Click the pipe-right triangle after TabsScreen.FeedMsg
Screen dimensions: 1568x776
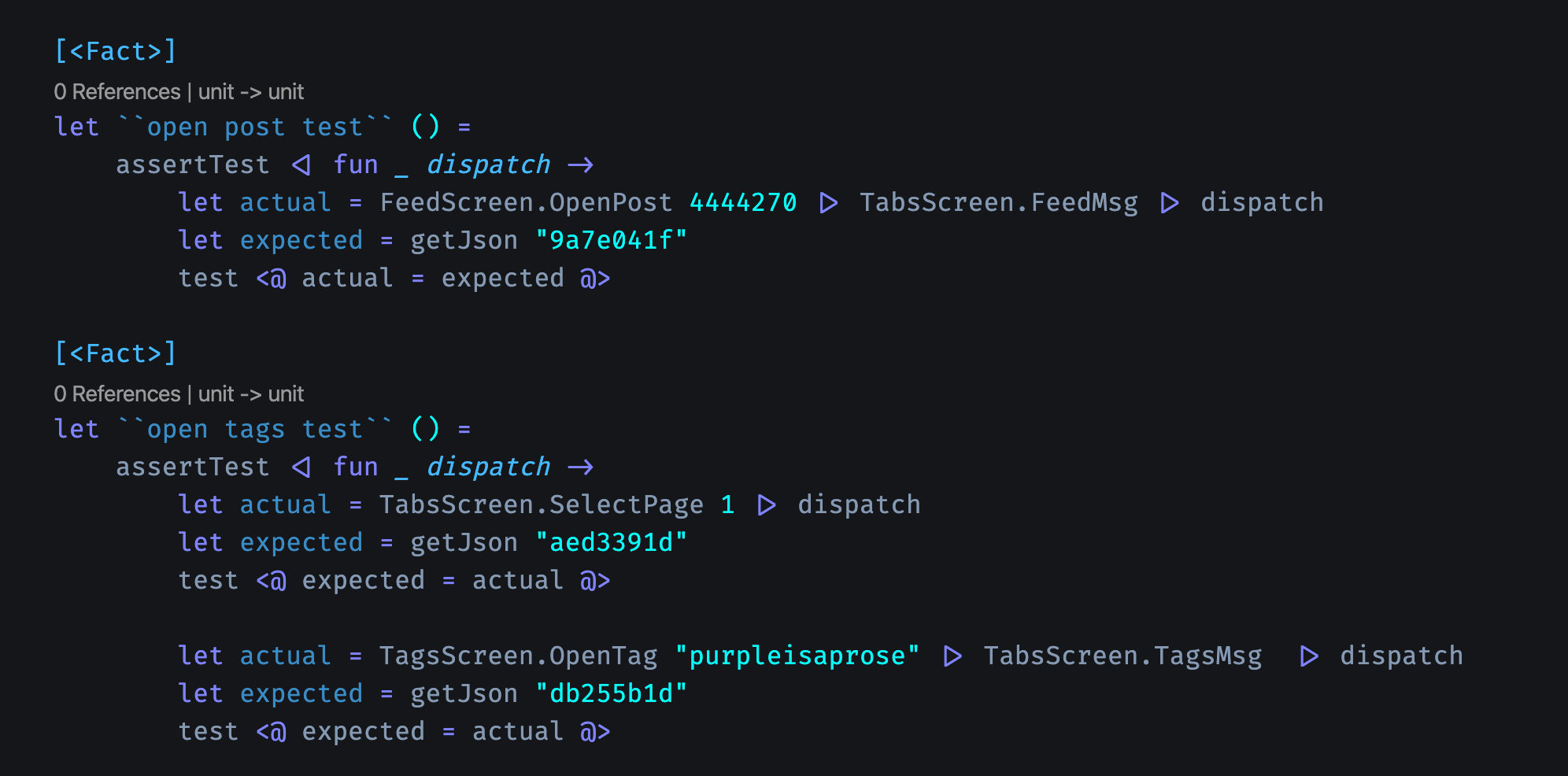tap(1170, 203)
